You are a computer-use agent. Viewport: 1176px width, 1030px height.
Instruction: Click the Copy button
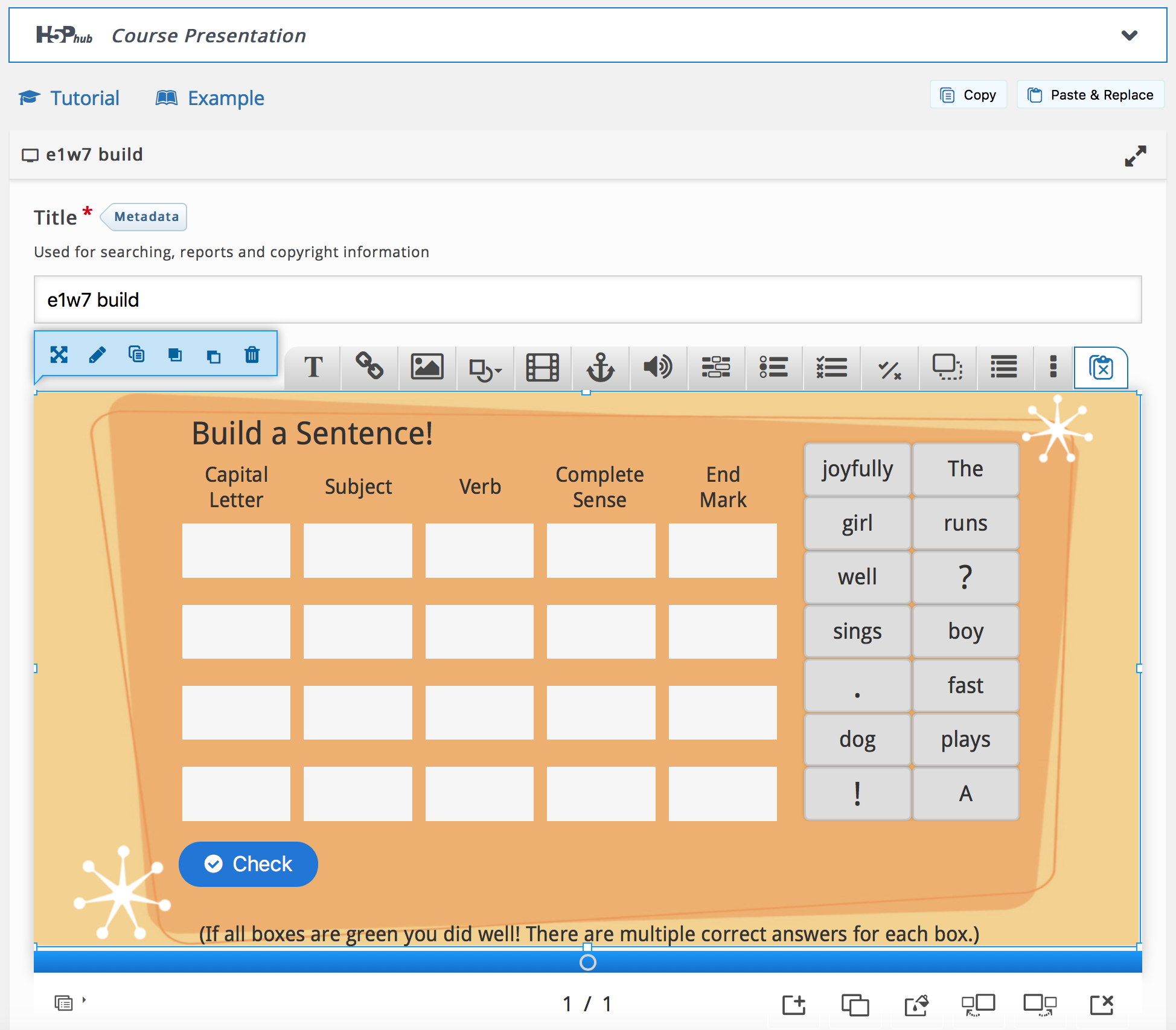tap(968, 95)
